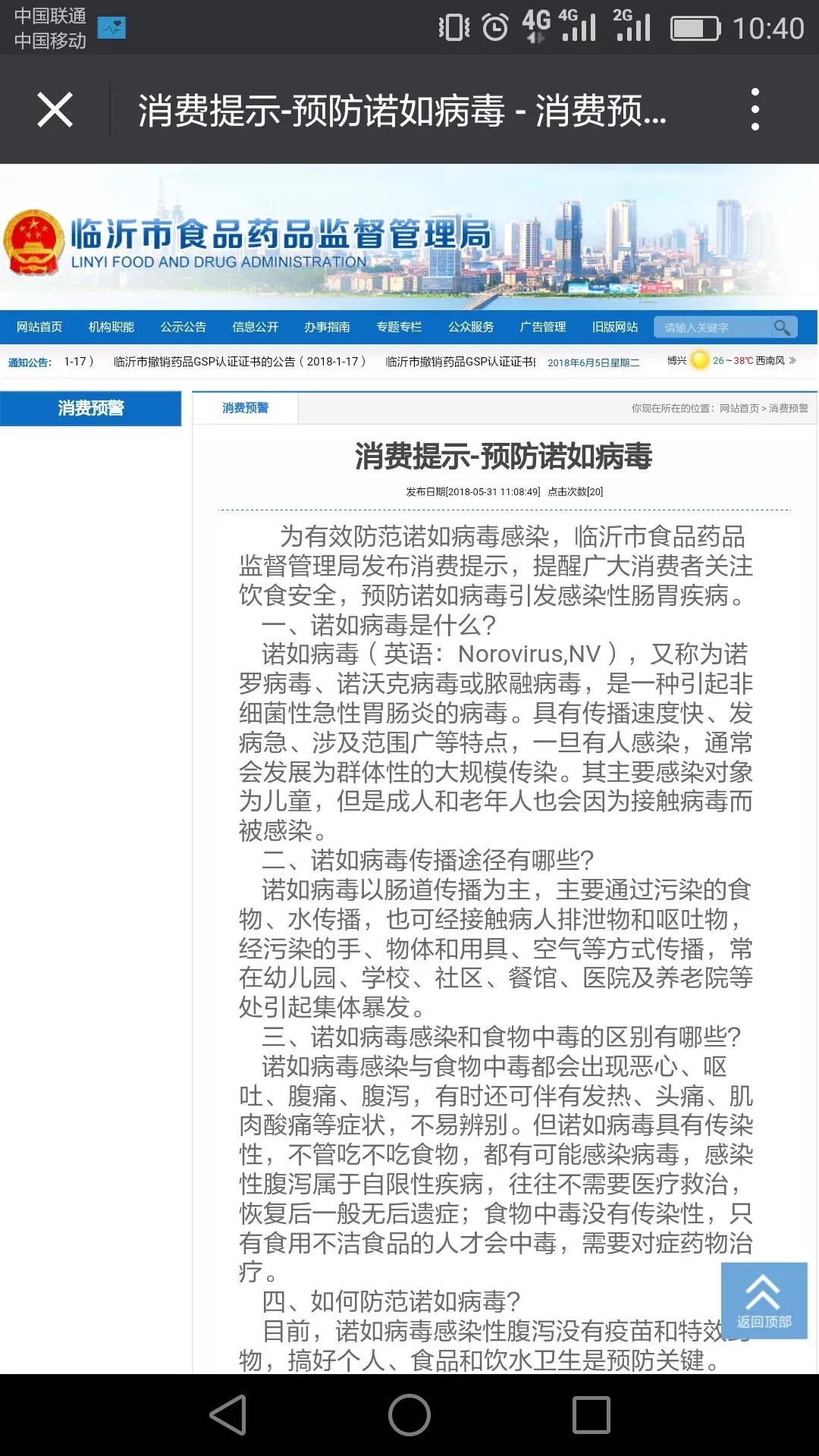Image resolution: width=819 pixels, height=1456 pixels.
Task: Click the heading 二、诺如病毒传播途径有哪些?
Action: coord(428,860)
